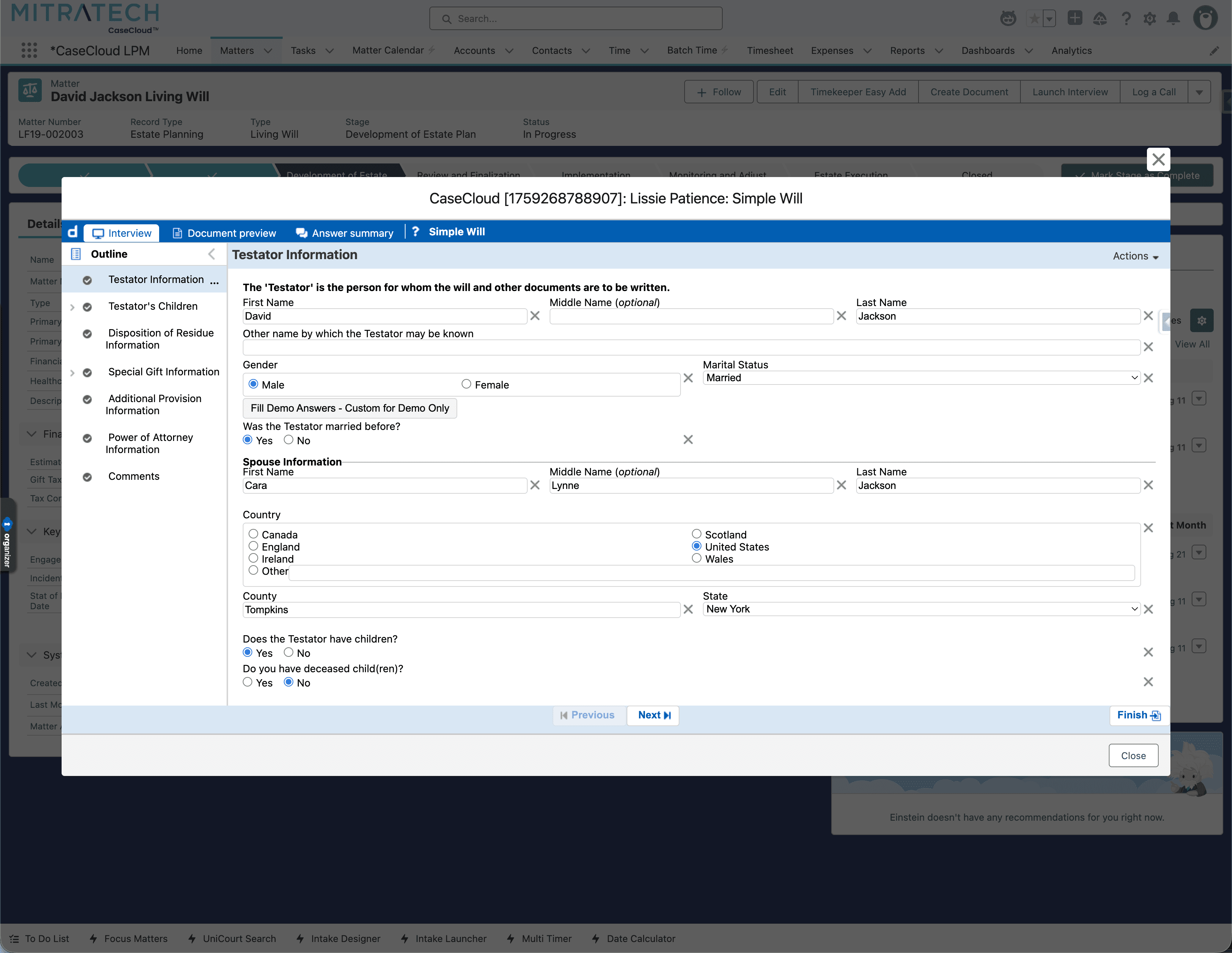
Task: Select Power of Attorney Information outline item
Action: tap(150, 443)
